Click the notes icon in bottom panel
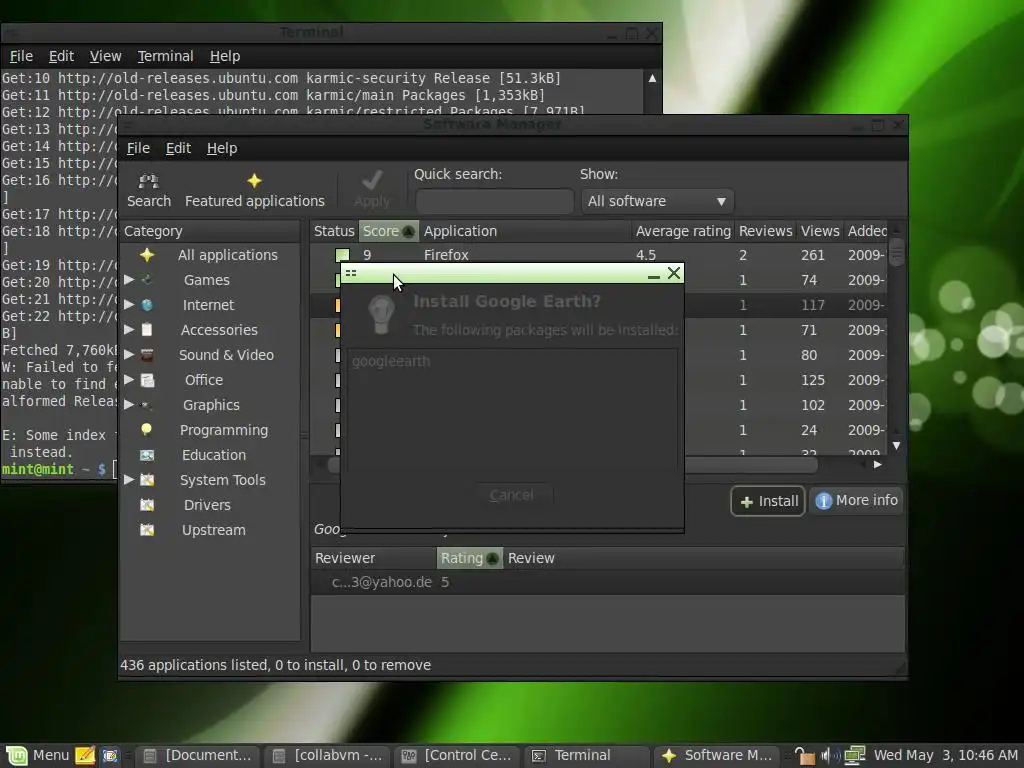This screenshot has height=768, width=1024. 85,756
